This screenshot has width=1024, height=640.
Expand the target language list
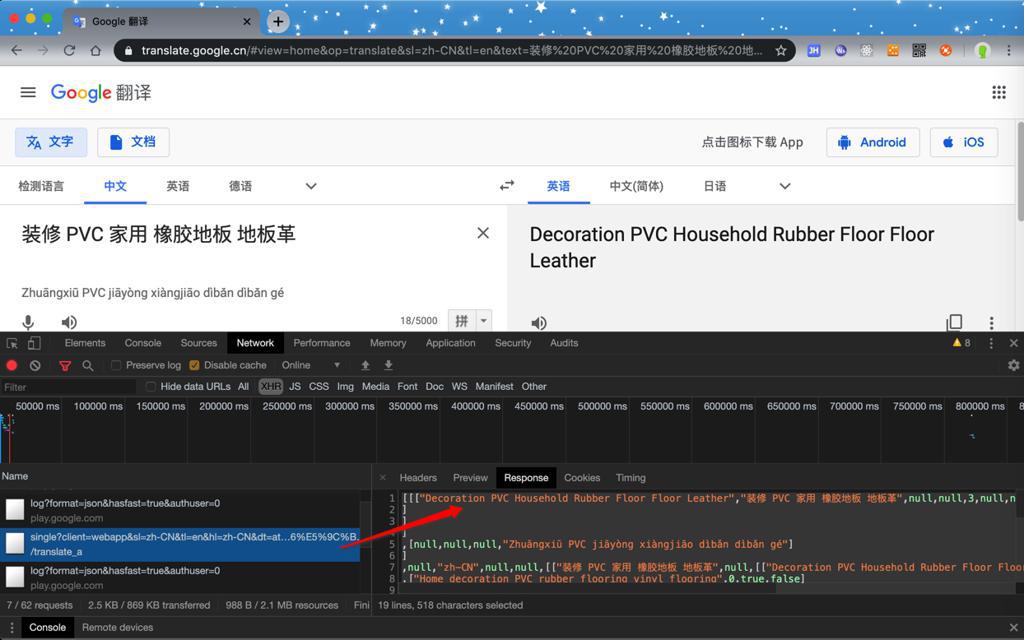pos(785,186)
